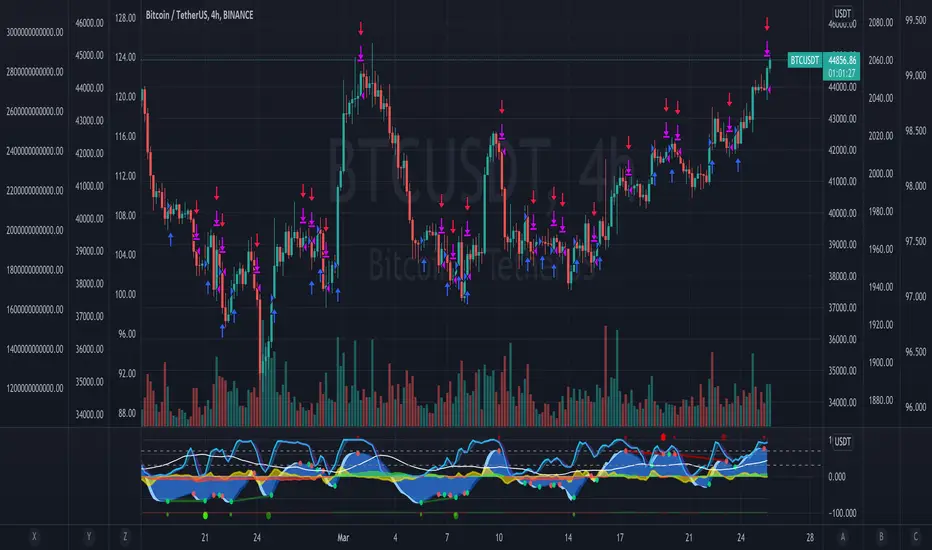Image resolution: width=932 pixels, height=550 pixels.
Task: Click the red sell arrow above the latest candle
Action: tap(767, 24)
